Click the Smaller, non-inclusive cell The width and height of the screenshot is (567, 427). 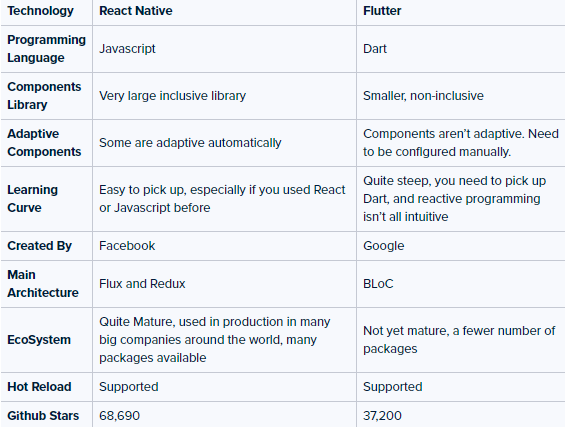423,96
